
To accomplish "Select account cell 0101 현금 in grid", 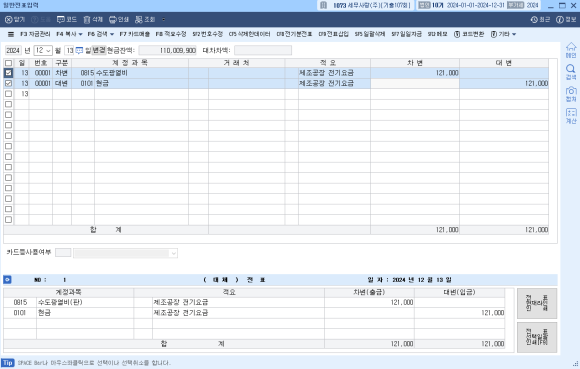I will click(x=130, y=84).
